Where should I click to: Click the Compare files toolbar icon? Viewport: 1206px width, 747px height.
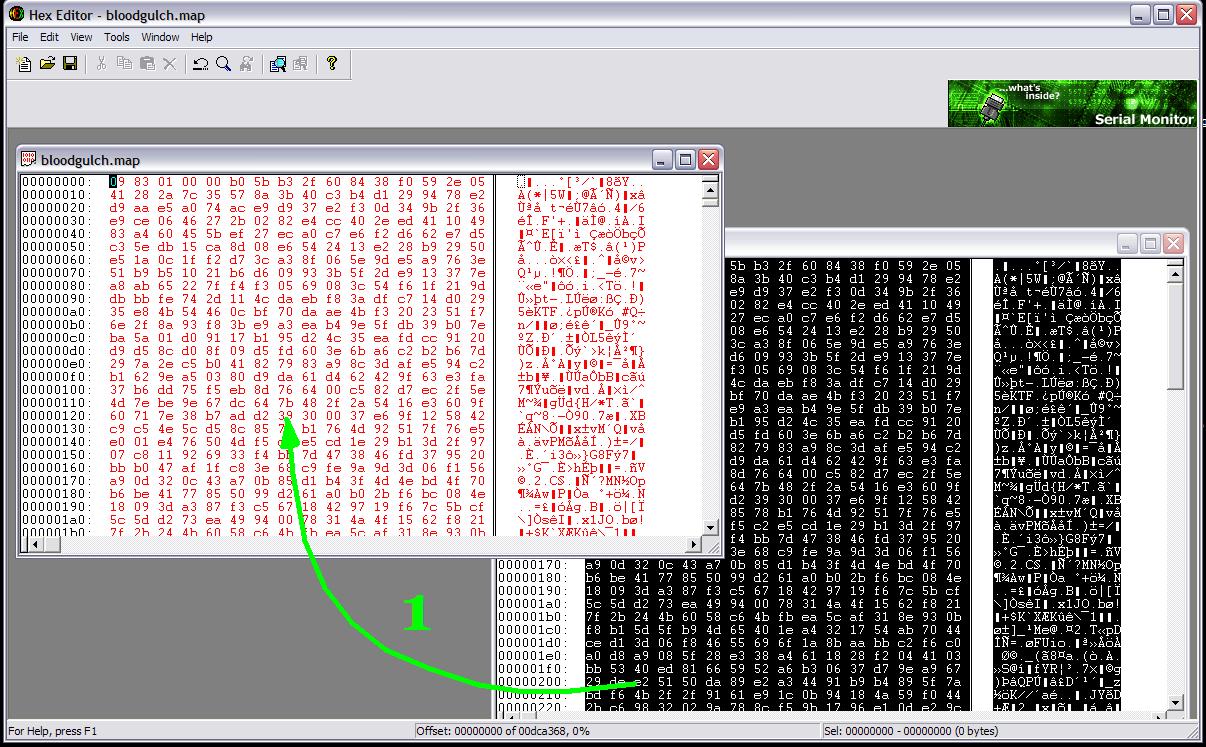click(x=277, y=64)
